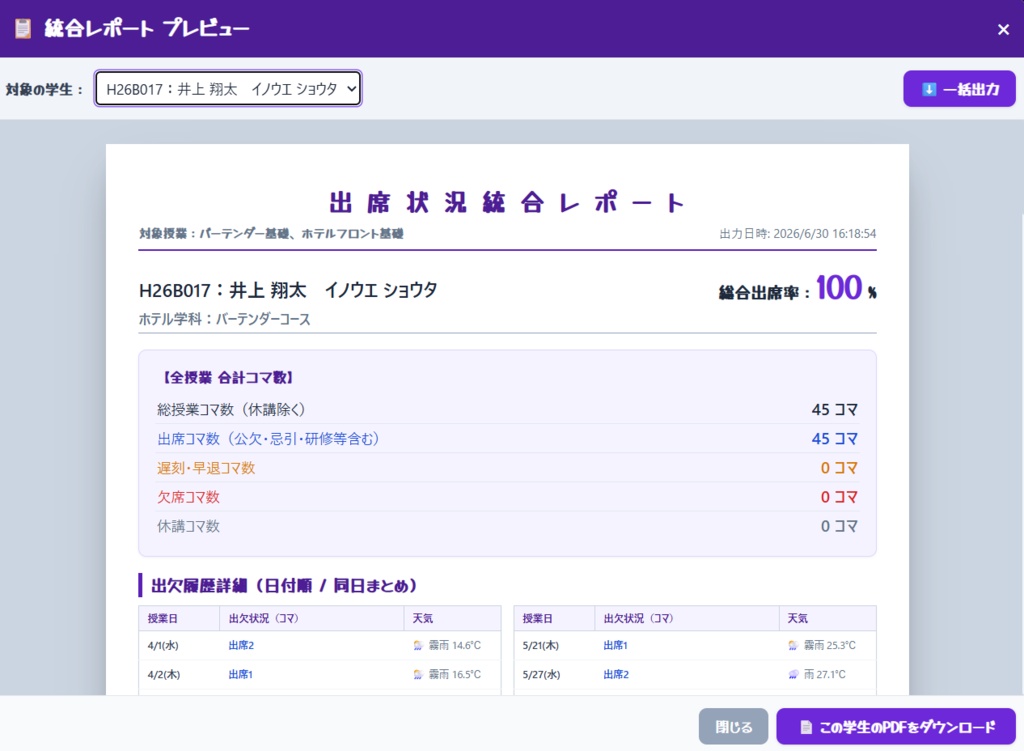Click 出席1 in the 5/21(木) row

pyautogui.click(x=615, y=645)
